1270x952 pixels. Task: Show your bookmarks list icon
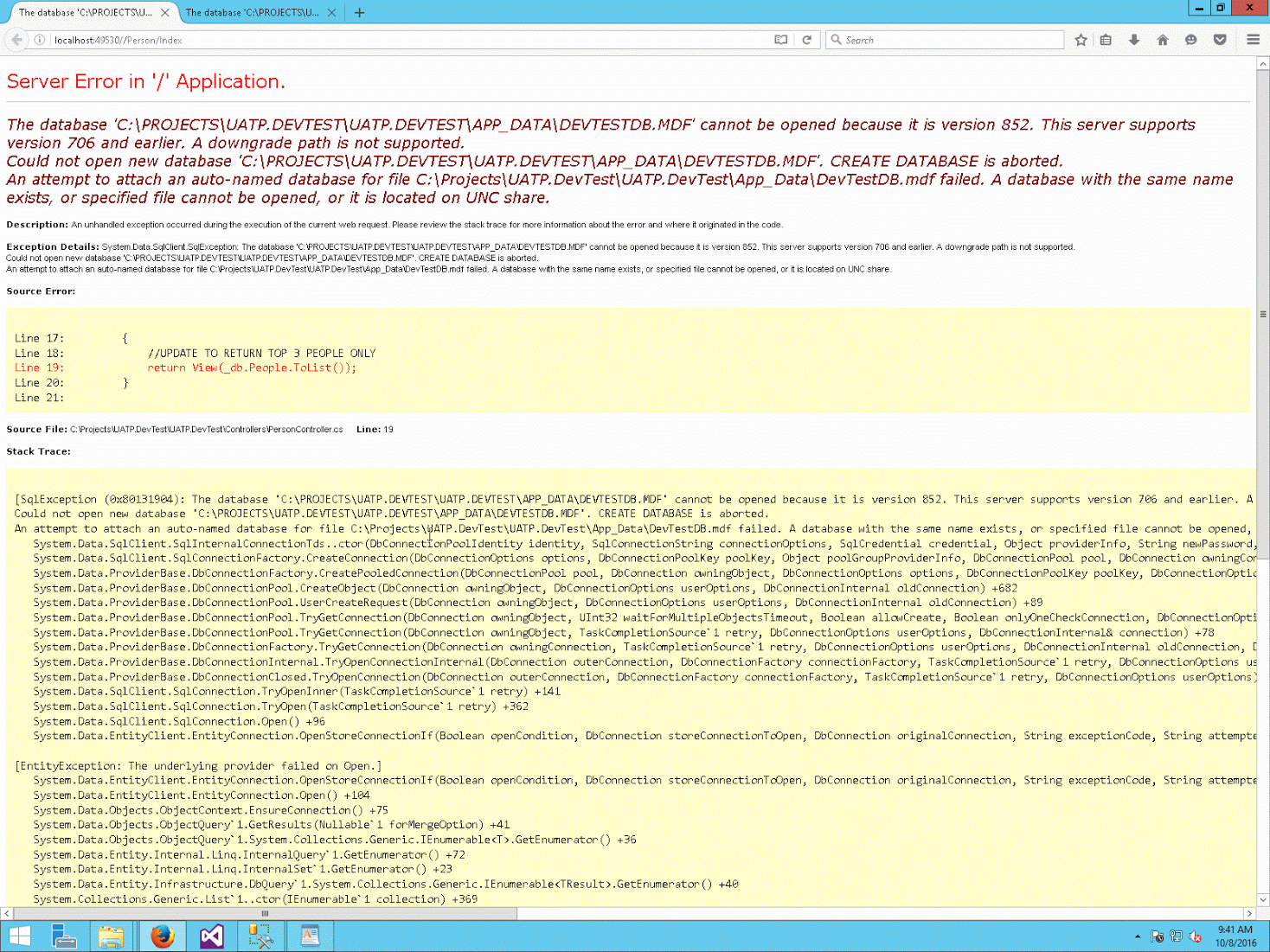click(1106, 40)
